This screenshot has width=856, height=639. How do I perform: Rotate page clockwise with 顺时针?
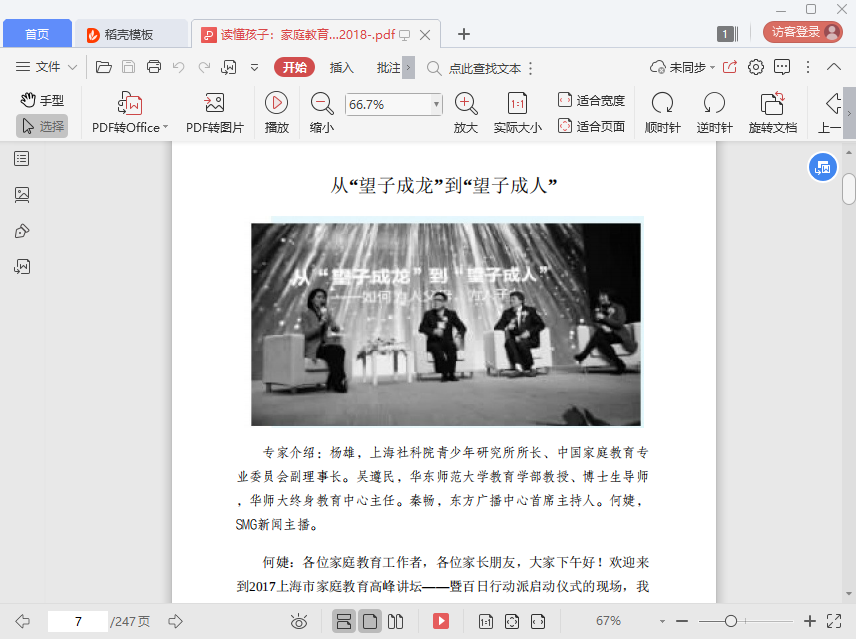tap(662, 113)
